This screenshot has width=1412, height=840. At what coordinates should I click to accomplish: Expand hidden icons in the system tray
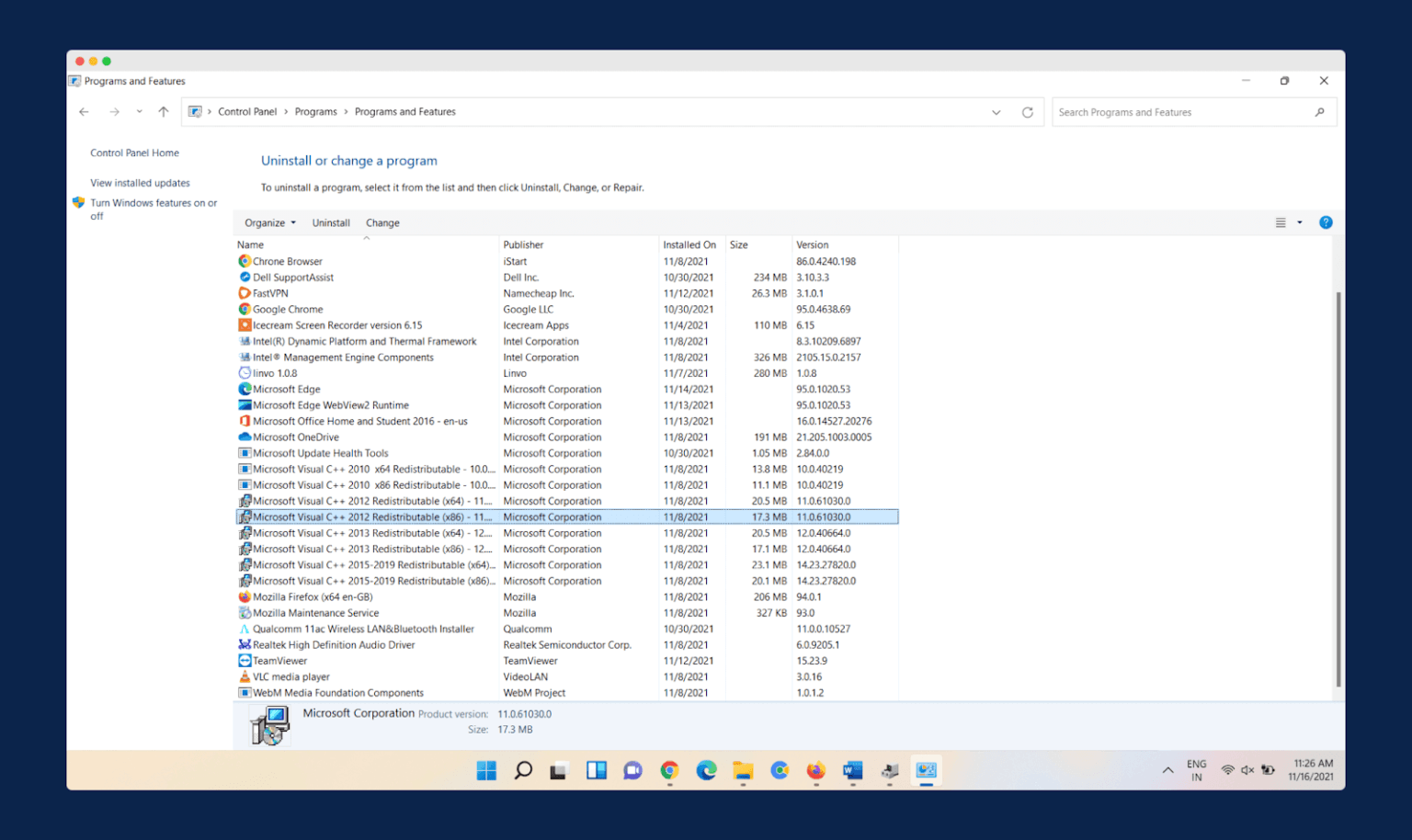pos(1167,770)
